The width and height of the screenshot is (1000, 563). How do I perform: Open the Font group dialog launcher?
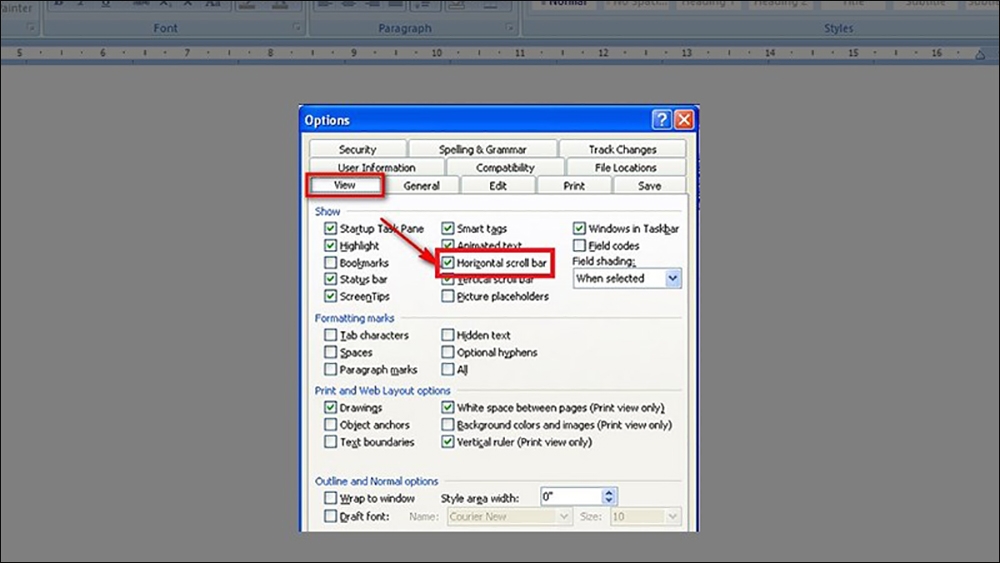click(x=297, y=27)
